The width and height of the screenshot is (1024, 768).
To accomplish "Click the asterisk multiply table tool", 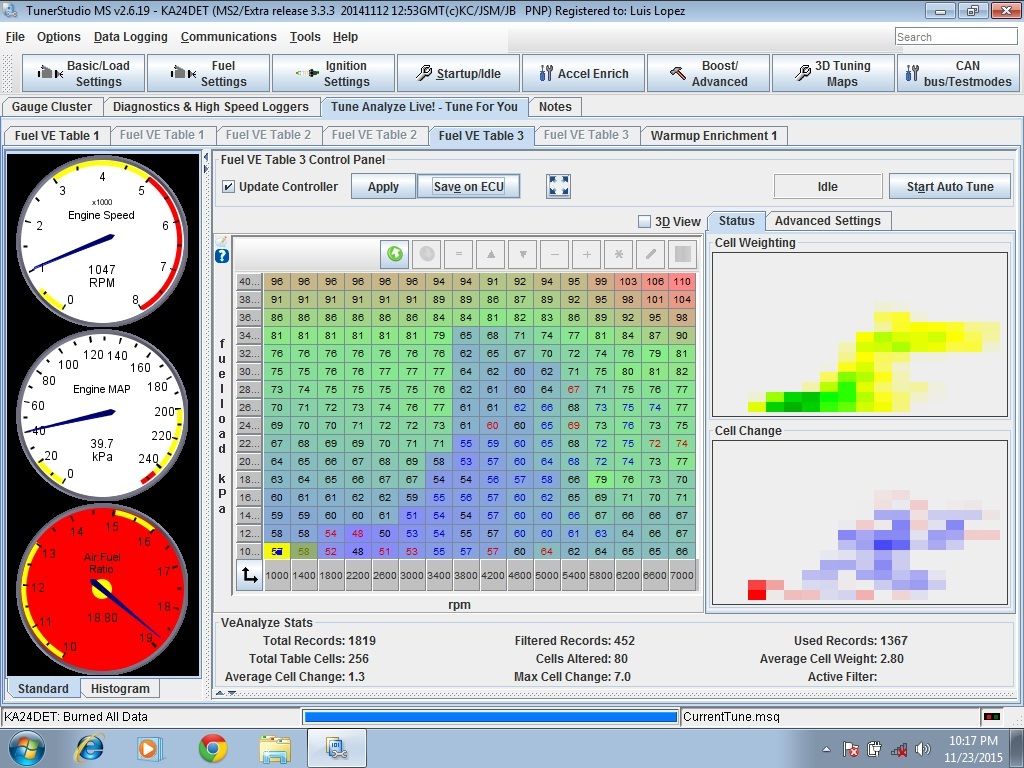I will [618, 254].
